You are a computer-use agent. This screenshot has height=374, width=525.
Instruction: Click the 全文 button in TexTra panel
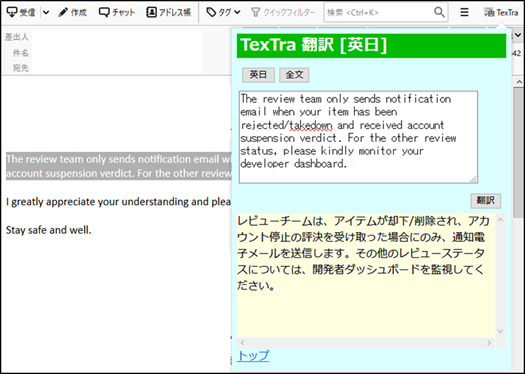click(x=294, y=75)
